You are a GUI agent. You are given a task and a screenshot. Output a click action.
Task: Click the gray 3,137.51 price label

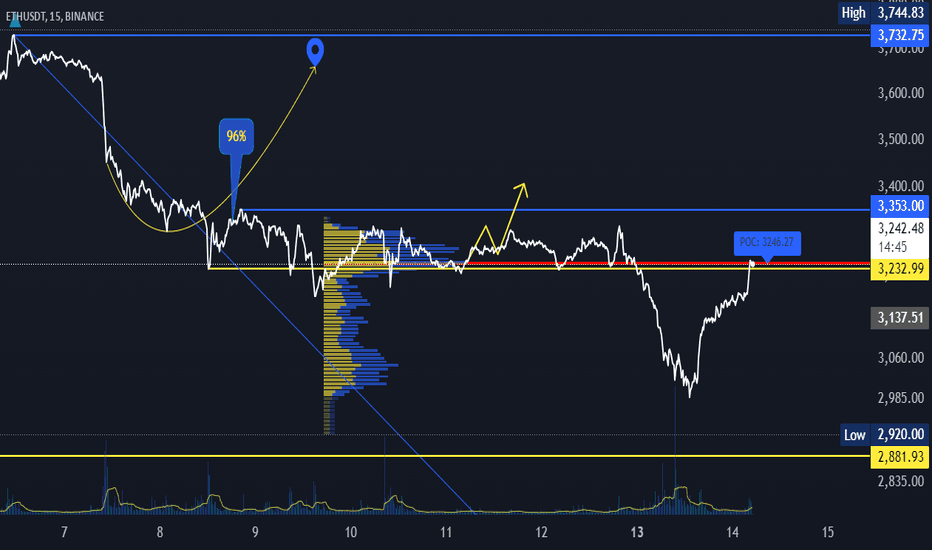[900, 318]
